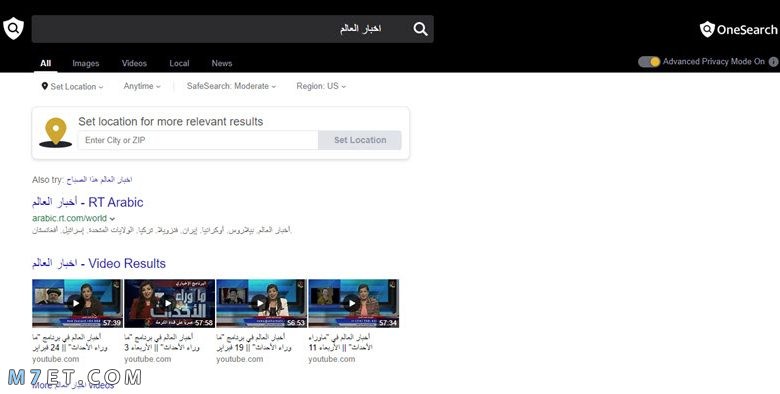Toggle Advanced Privacy Mode switch off
Viewport: 780px width, 394px height.
pos(649,62)
